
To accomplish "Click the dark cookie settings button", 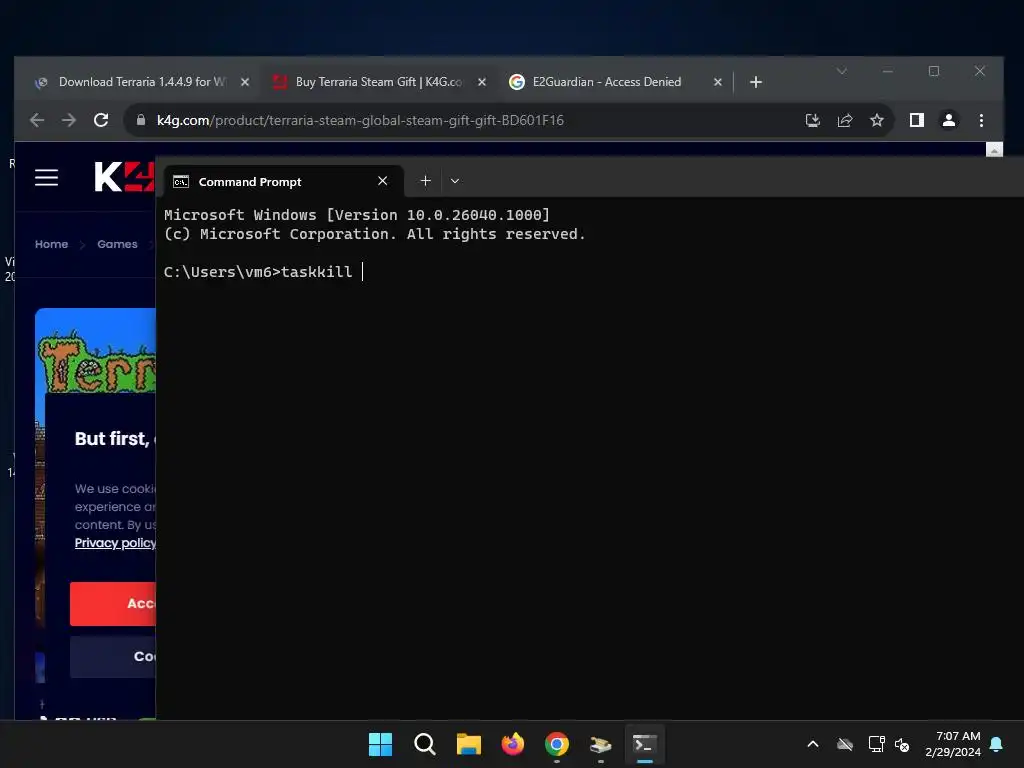I will tap(113, 656).
